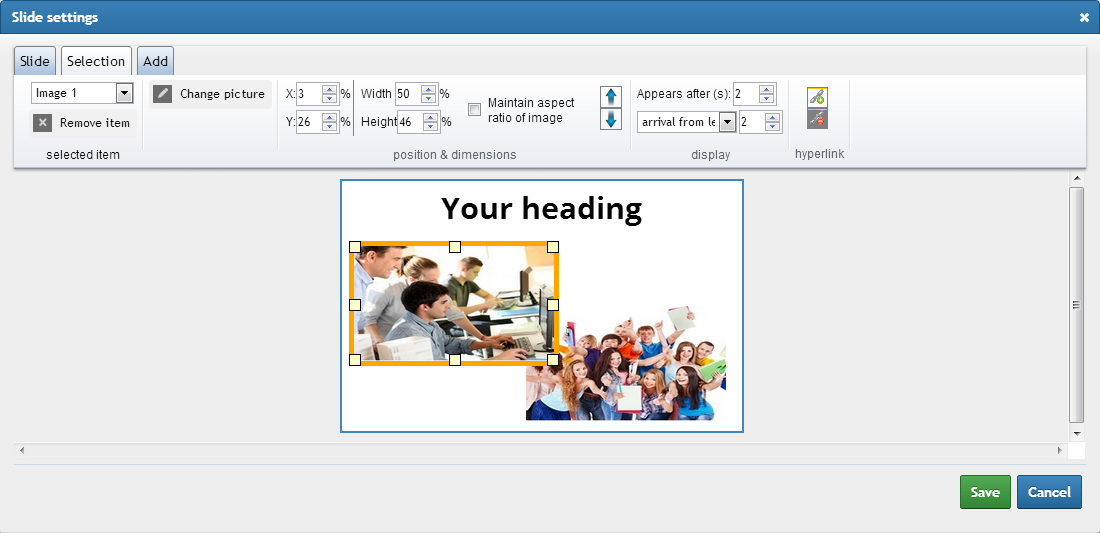Click the vertical scrollbar thumb
This screenshot has width=1100, height=533.
pyautogui.click(x=1076, y=304)
